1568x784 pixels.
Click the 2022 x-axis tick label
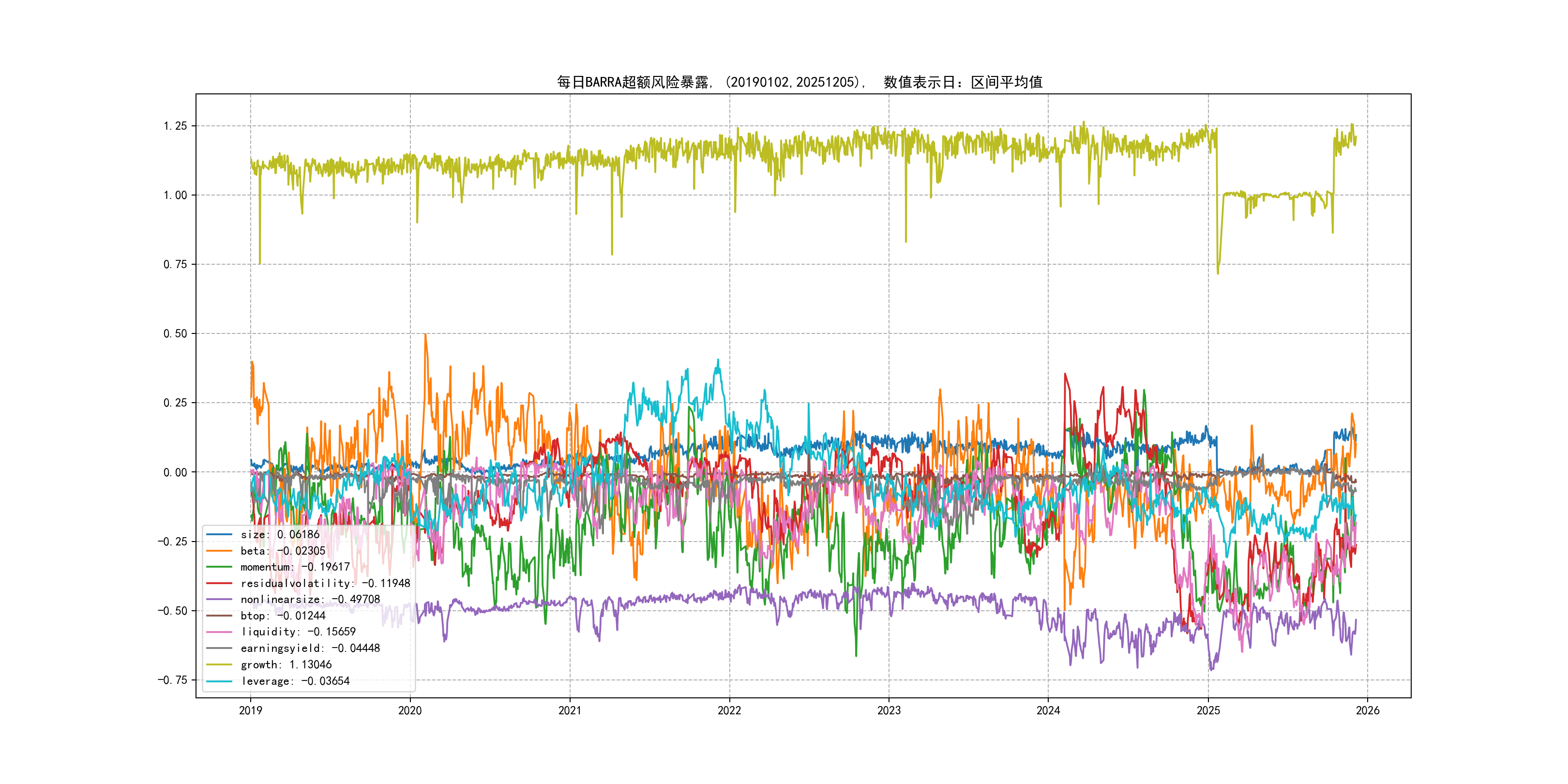729,710
